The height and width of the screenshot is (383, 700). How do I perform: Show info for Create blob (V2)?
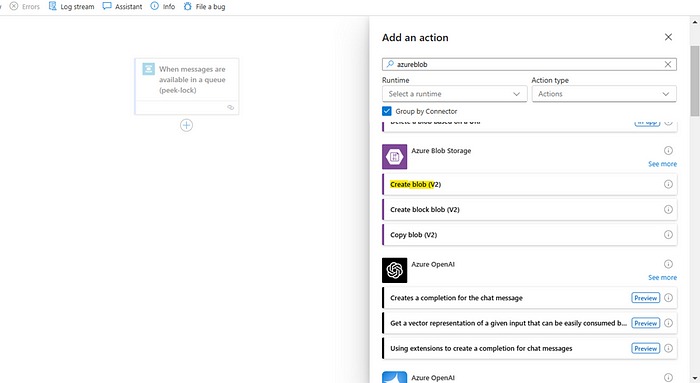pyautogui.click(x=668, y=184)
